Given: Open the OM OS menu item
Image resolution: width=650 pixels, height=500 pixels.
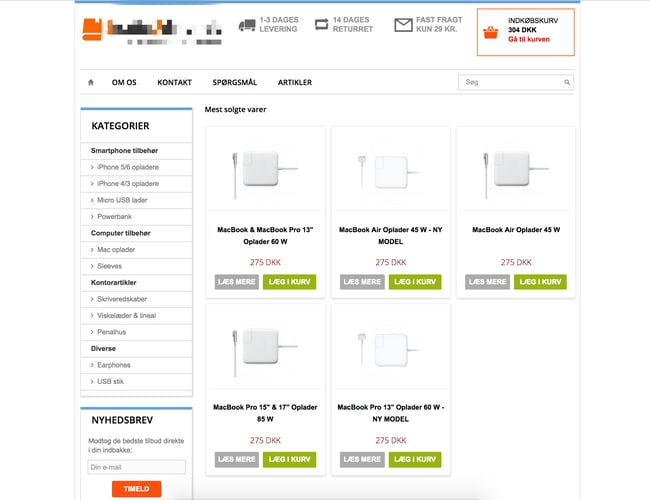Looking at the screenshot, I should [x=124, y=83].
